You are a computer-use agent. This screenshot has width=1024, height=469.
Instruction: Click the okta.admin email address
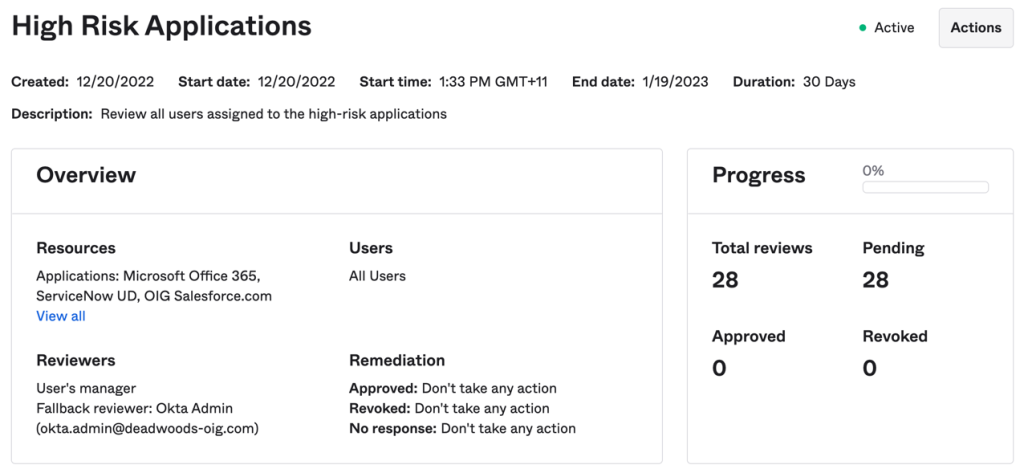[147, 428]
